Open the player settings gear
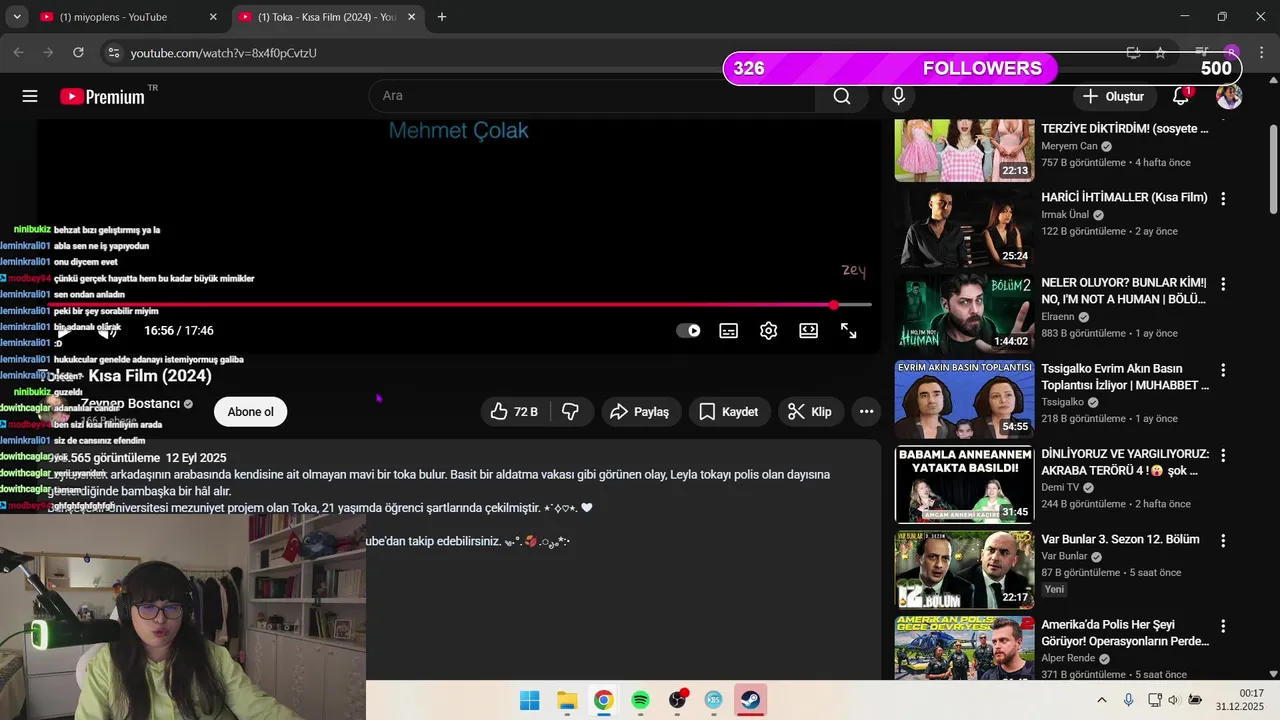The image size is (1280, 720). [x=768, y=331]
